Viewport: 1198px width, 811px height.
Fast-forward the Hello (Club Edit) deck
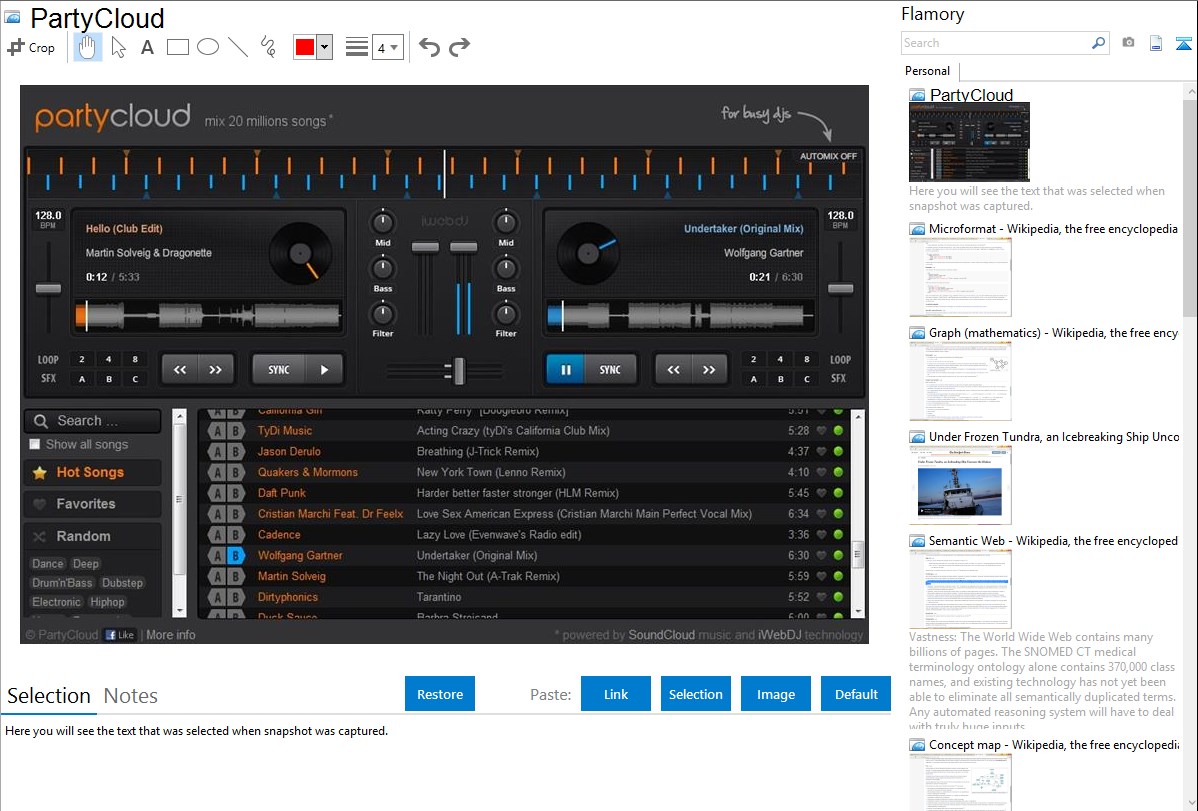coord(215,370)
